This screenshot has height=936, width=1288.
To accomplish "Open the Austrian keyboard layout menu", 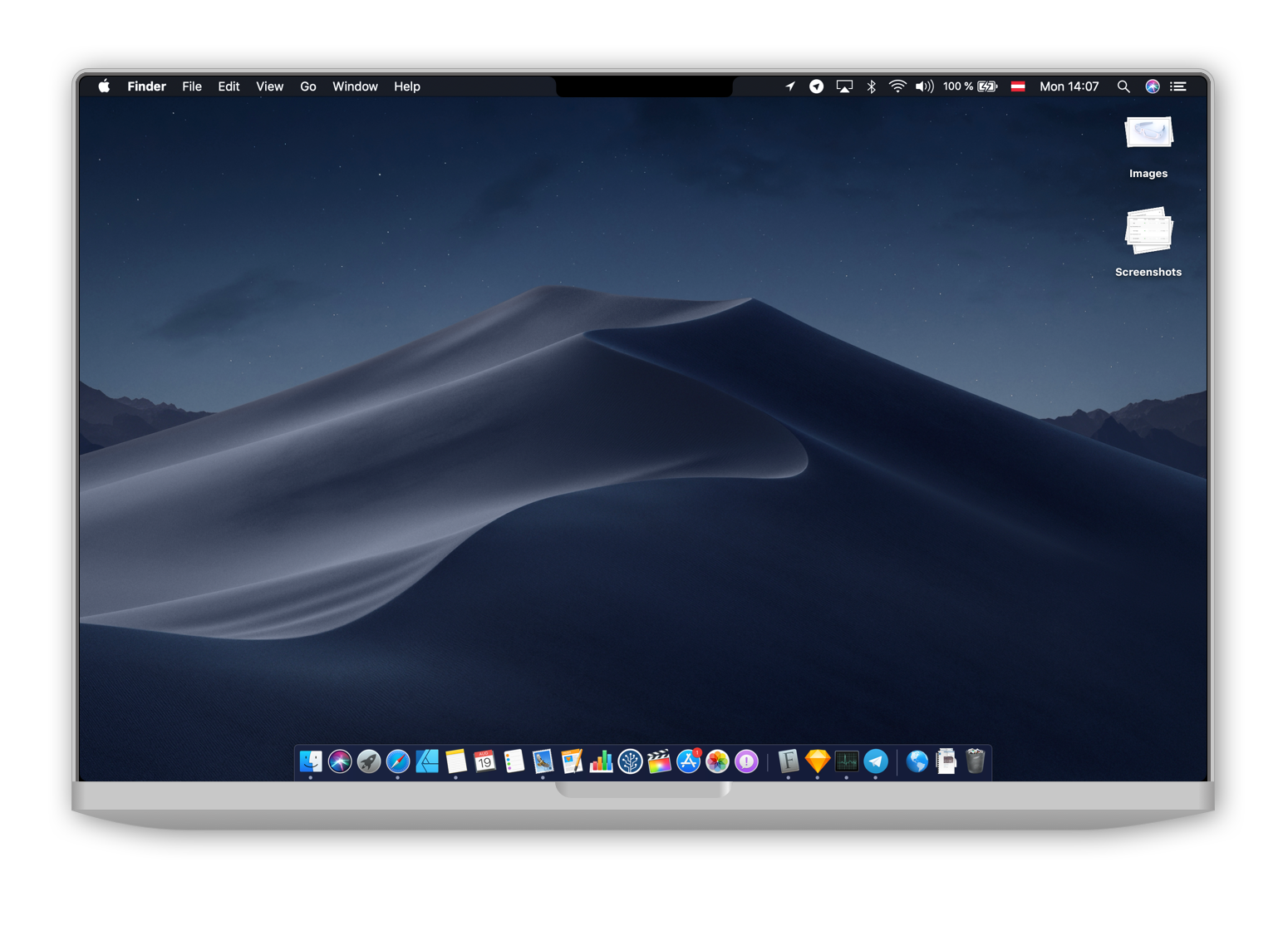I will tap(1018, 86).
